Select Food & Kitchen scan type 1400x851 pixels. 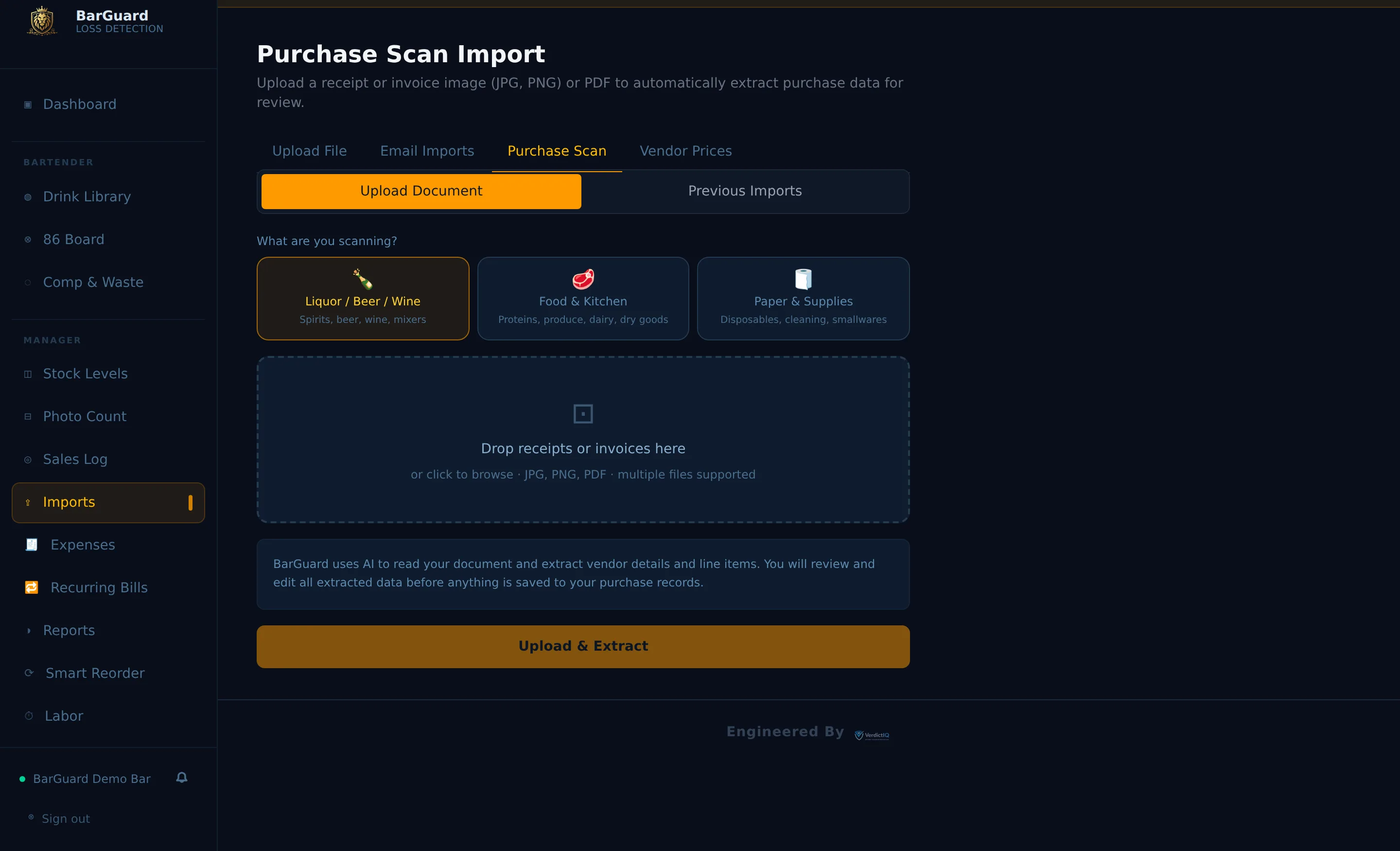click(x=583, y=299)
